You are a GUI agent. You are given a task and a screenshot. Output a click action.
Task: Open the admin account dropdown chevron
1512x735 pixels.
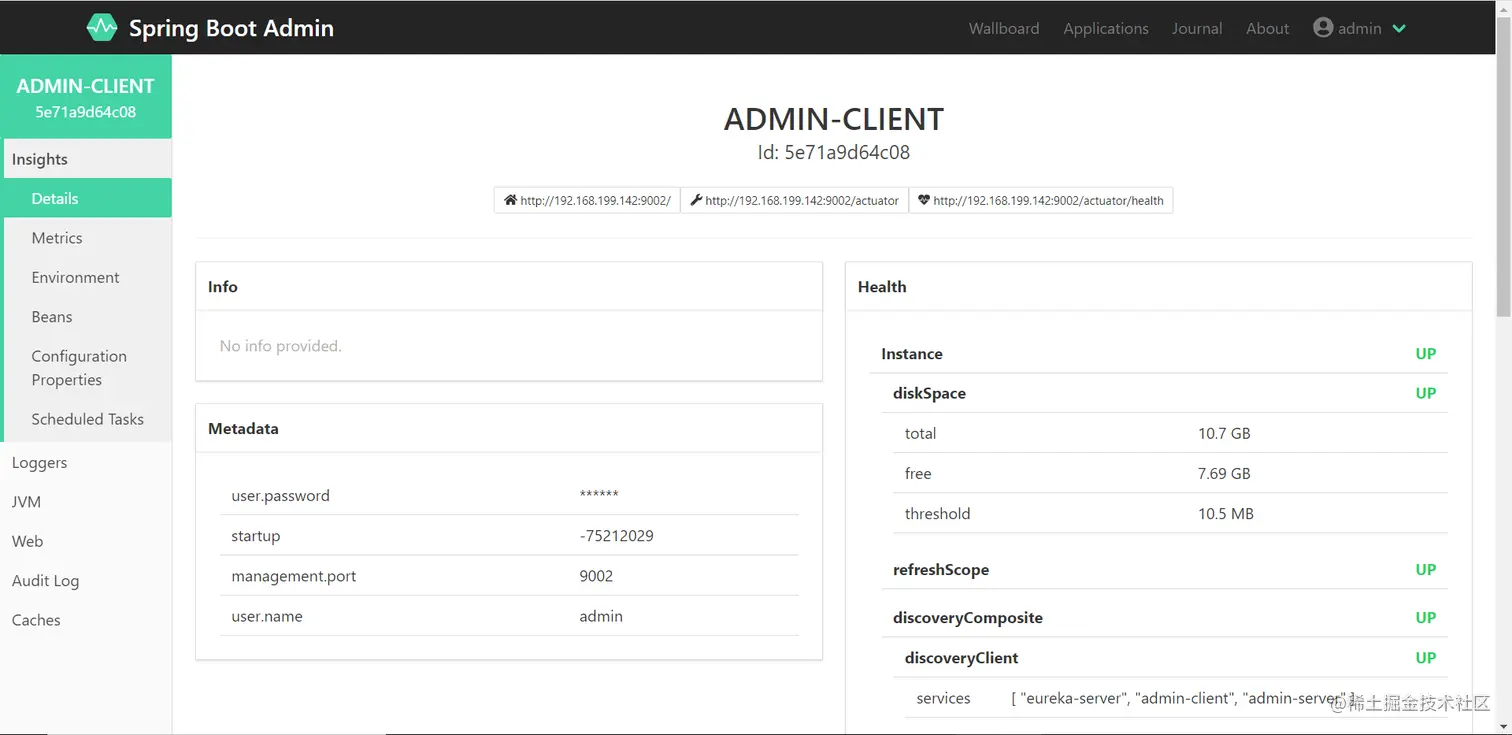1399,29
